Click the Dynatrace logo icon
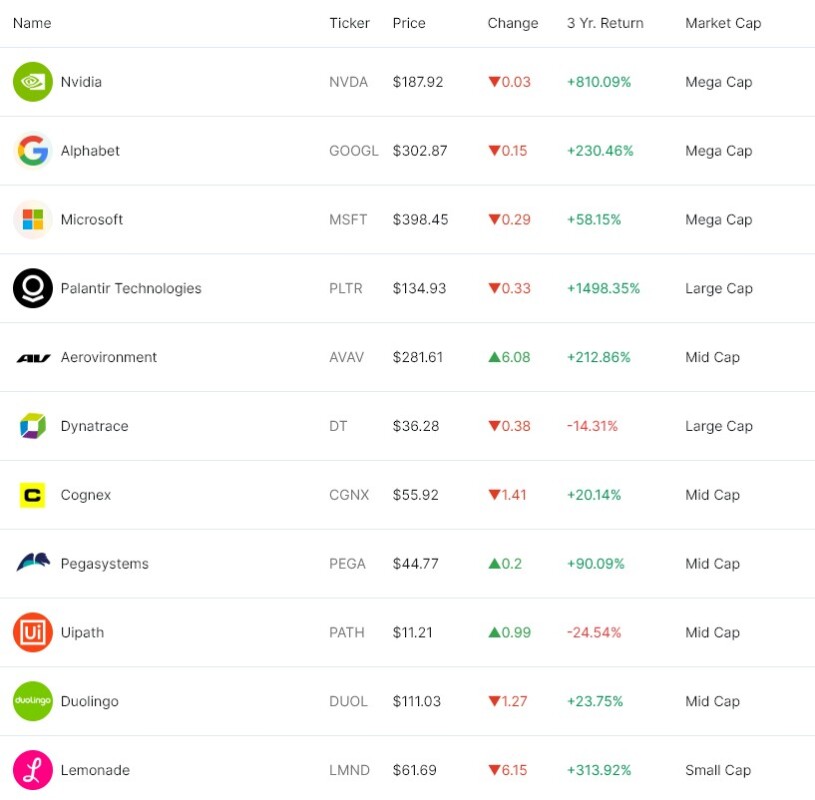The width and height of the screenshot is (815, 800). click(x=33, y=426)
